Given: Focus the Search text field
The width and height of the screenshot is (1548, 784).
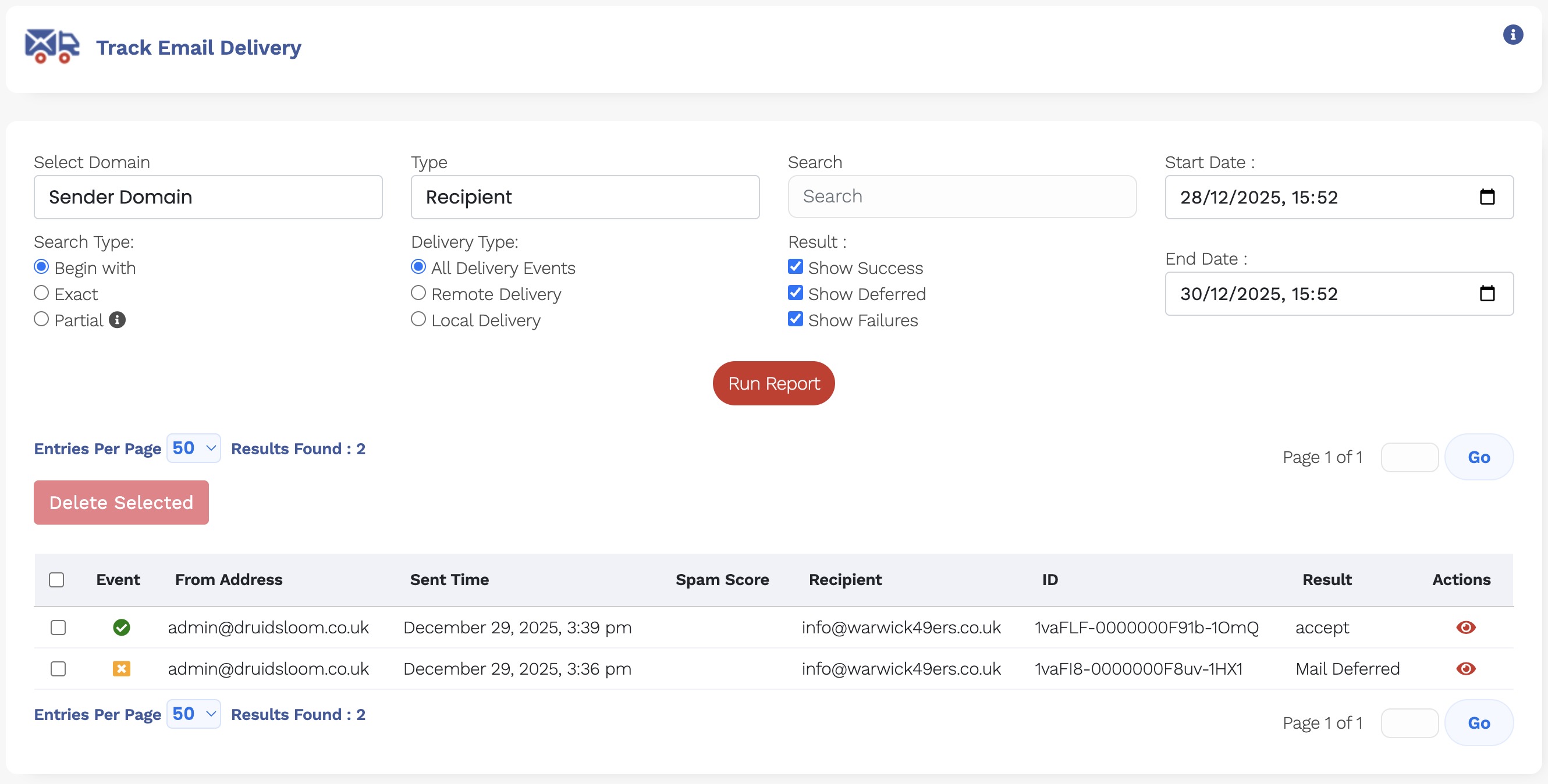Looking at the screenshot, I should tap(961, 197).
